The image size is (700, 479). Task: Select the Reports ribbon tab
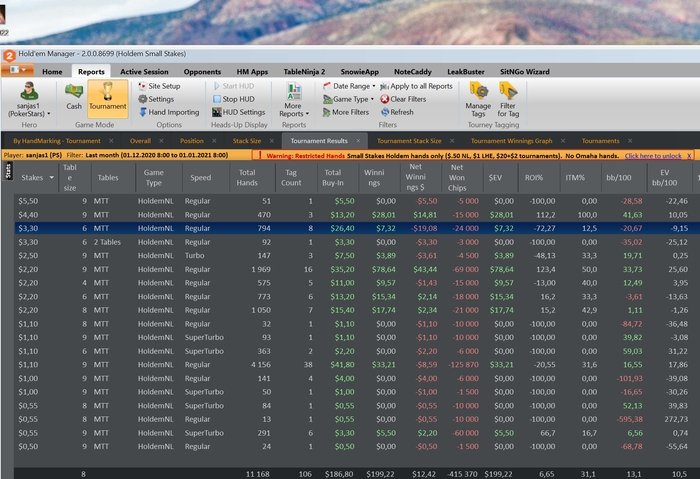(x=91, y=71)
